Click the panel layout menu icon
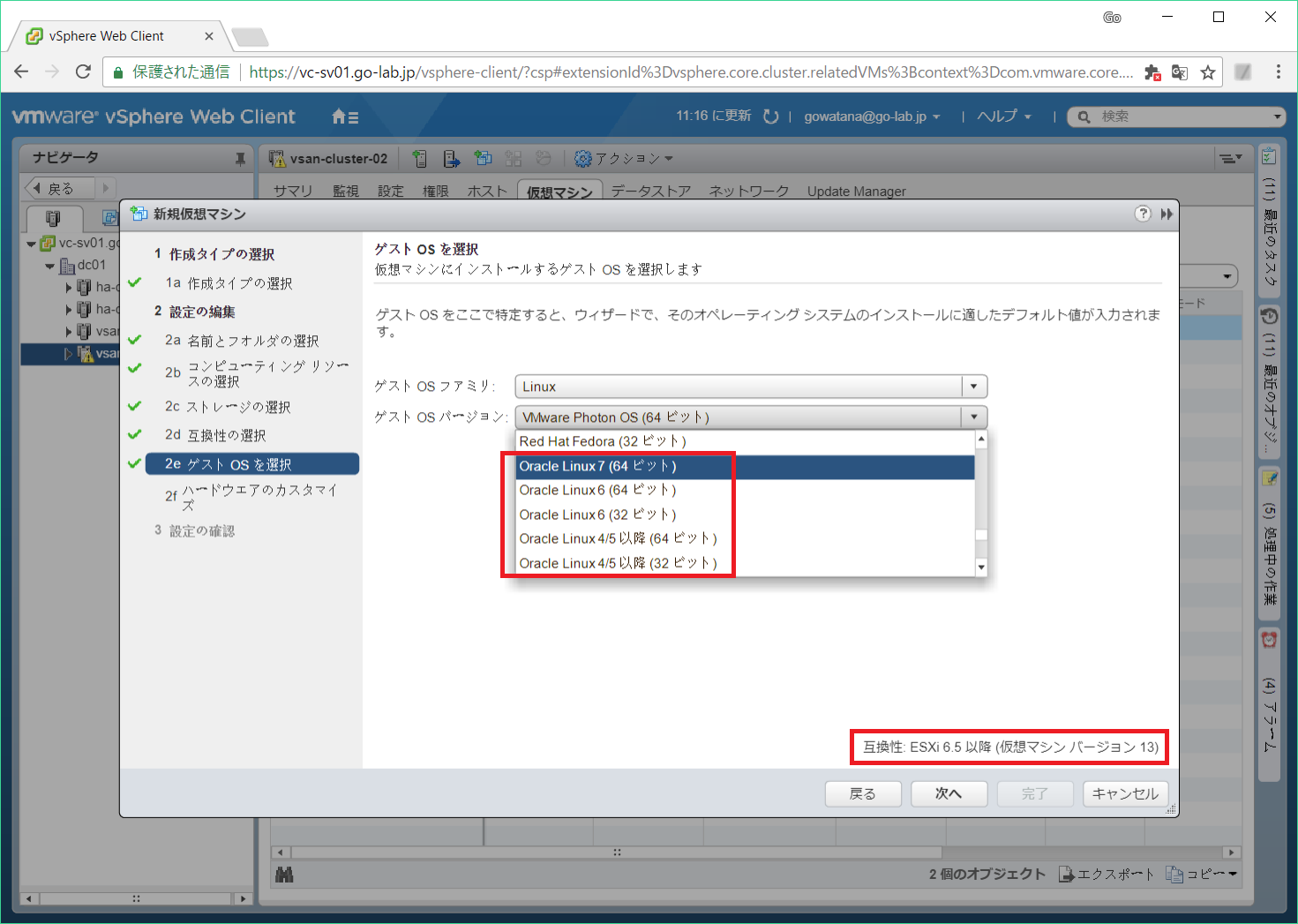Screen dimensions: 1298x924 pyautogui.click(x=1229, y=159)
